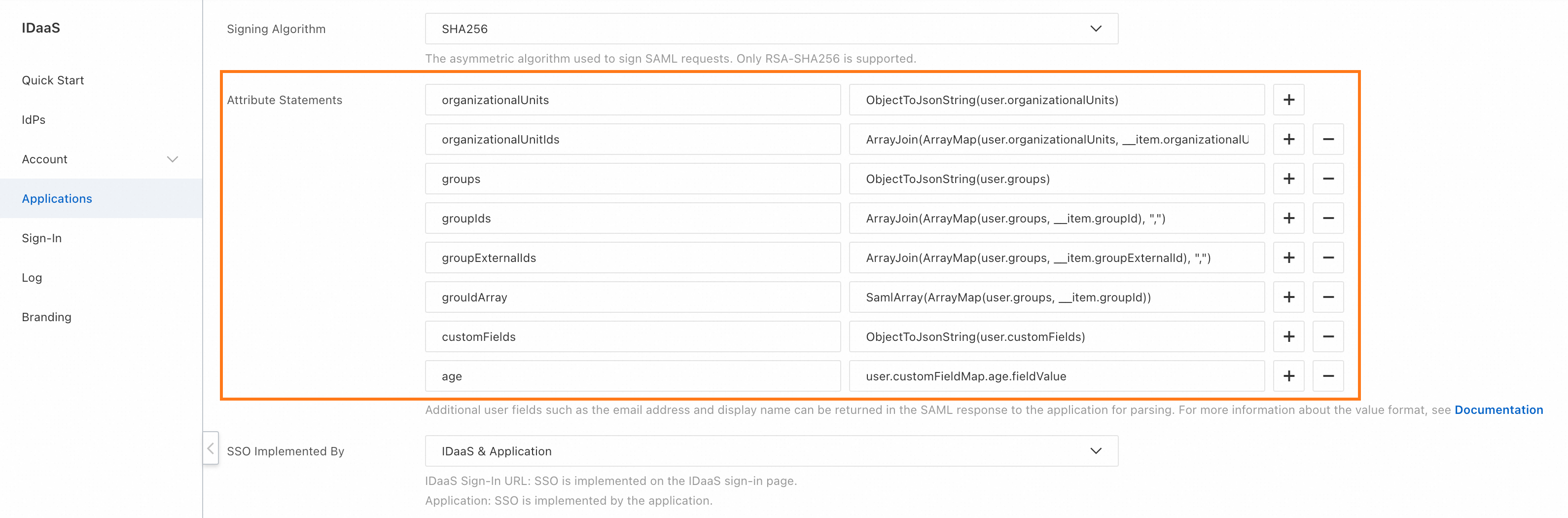Add row after grouIdArray attribute

tap(1288, 297)
